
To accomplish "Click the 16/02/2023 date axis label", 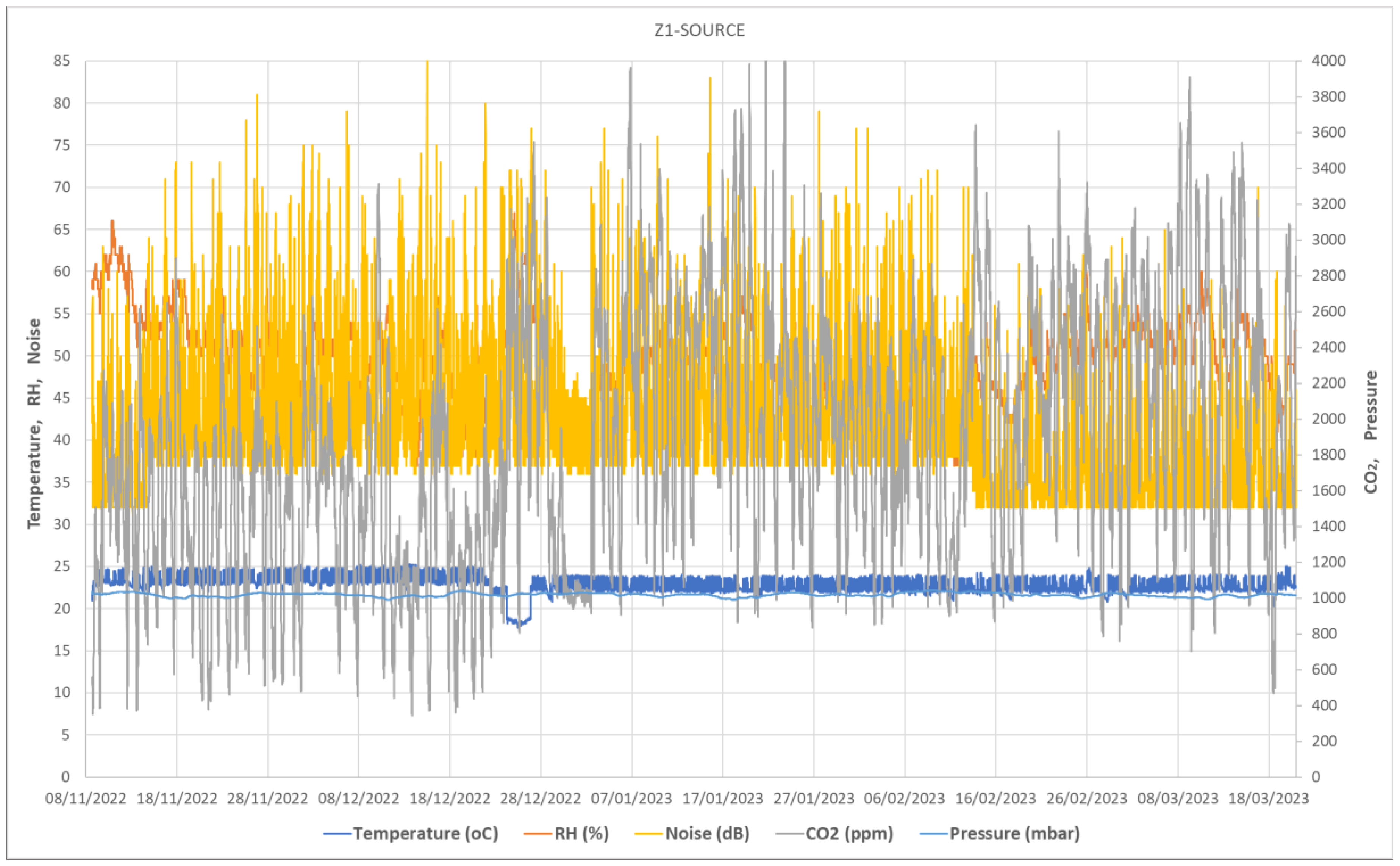I will (995, 799).
